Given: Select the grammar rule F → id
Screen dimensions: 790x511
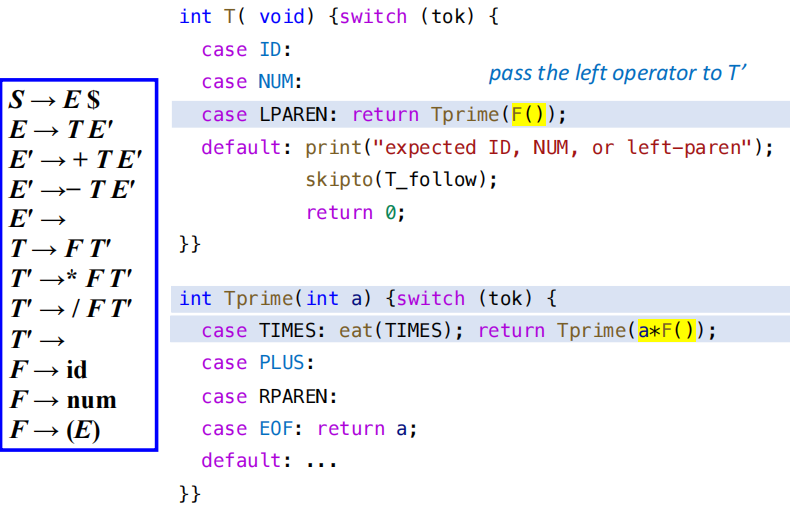Looking at the screenshot, I should (49, 370).
